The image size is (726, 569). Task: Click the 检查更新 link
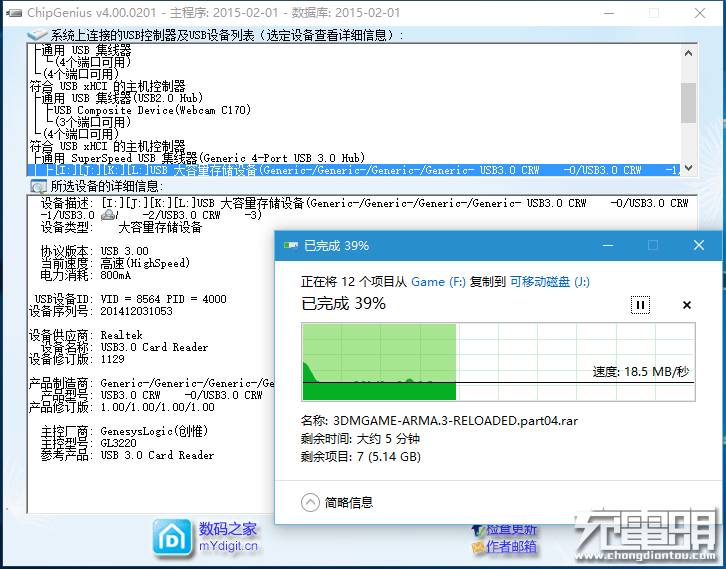511,529
